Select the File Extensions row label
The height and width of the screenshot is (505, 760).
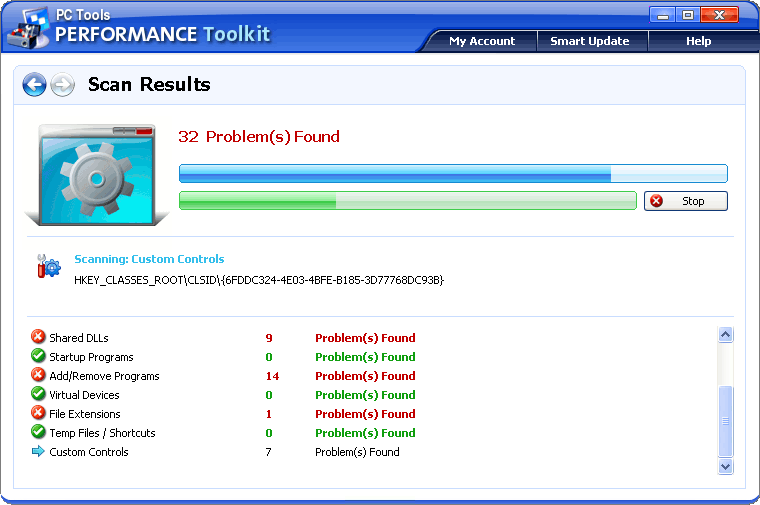click(85, 414)
